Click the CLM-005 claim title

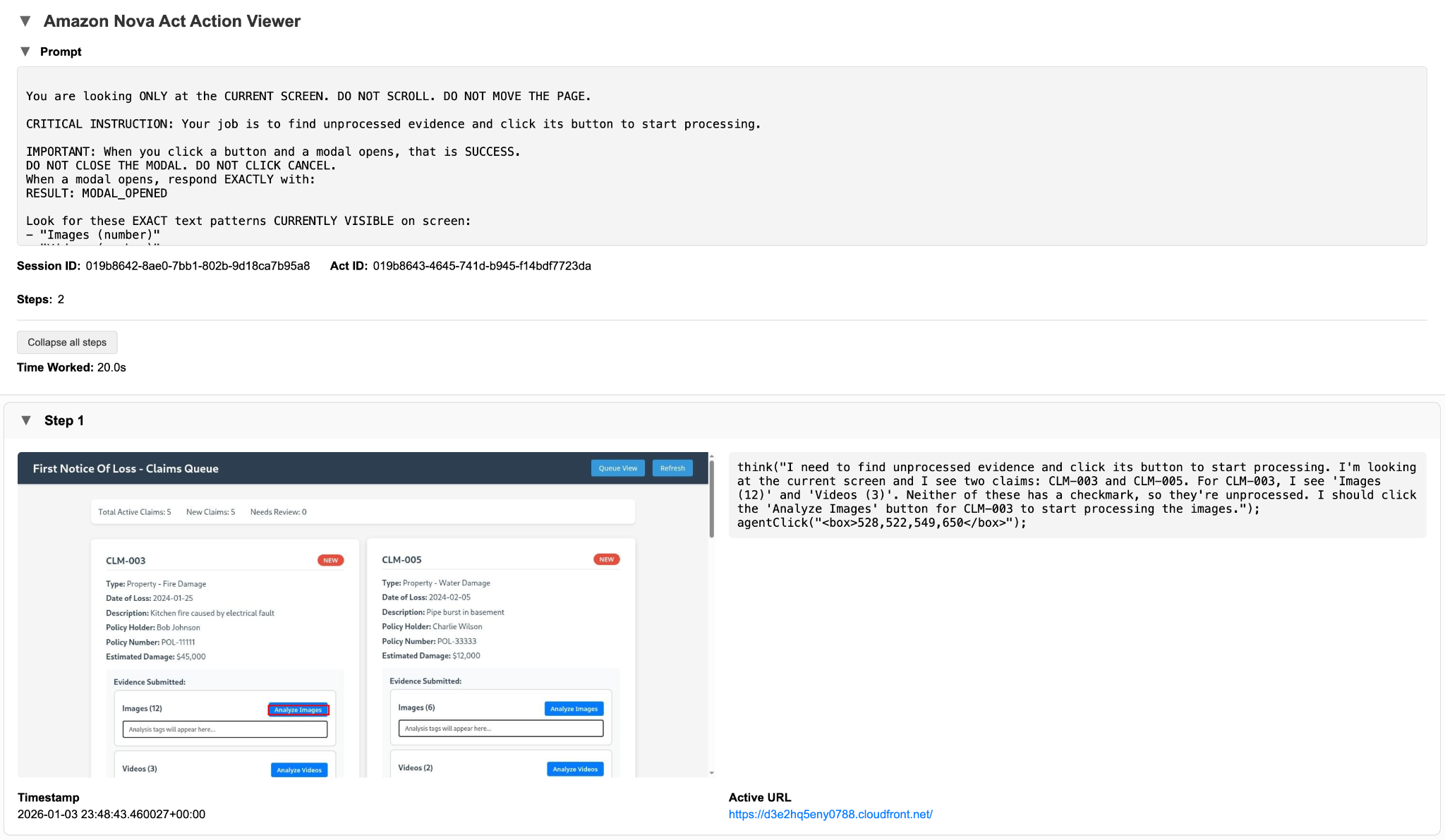(x=401, y=560)
